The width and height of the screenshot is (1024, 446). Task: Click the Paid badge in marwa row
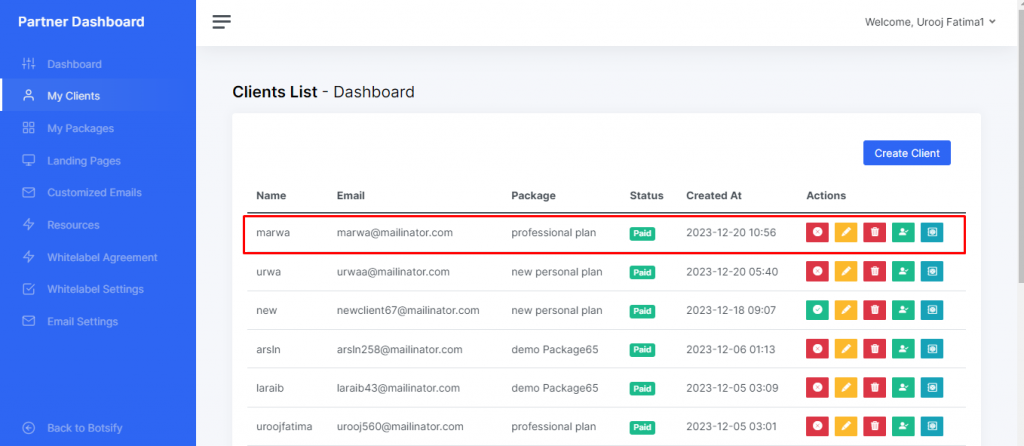point(642,233)
